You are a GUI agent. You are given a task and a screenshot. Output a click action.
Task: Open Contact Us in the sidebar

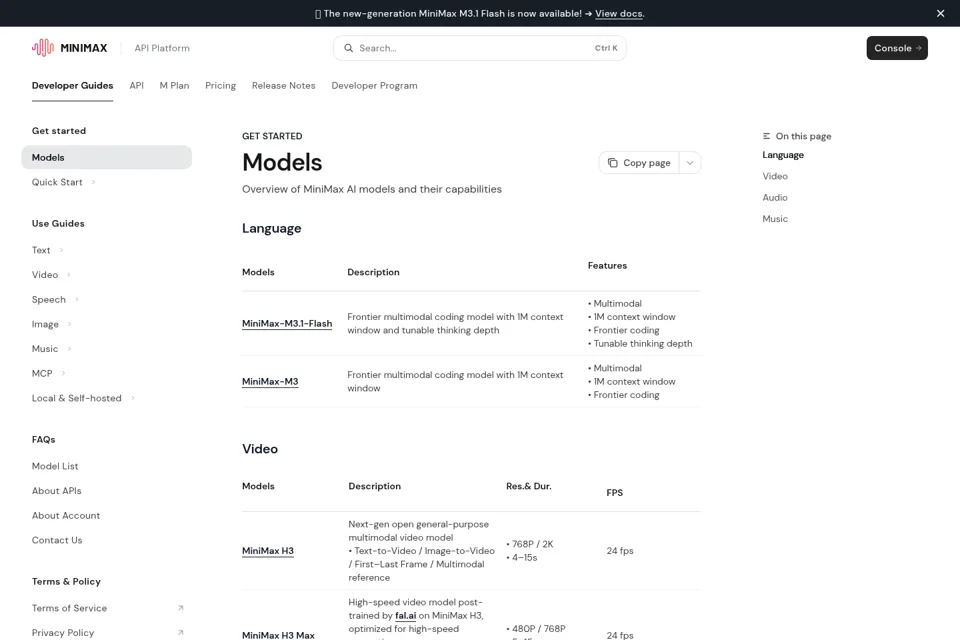click(x=57, y=540)
